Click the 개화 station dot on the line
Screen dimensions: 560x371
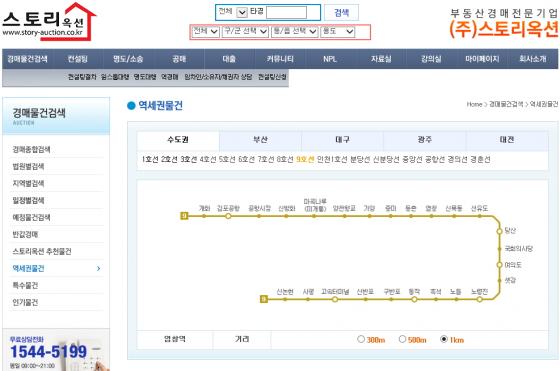204,216
